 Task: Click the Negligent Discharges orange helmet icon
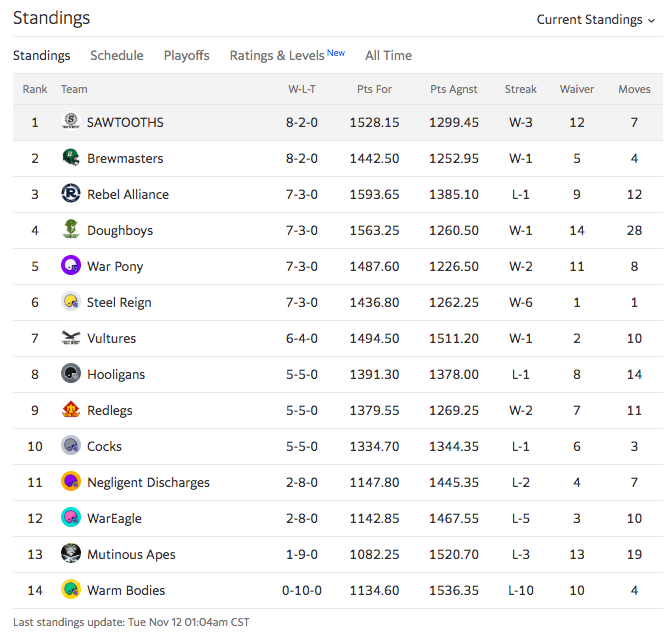coord(71,482)
